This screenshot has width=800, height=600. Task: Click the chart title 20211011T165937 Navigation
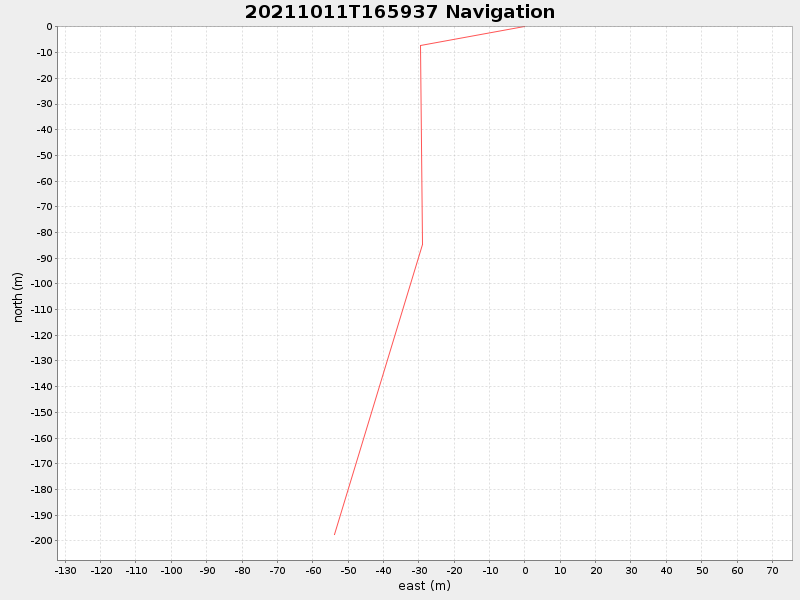(x=399, y=12)
